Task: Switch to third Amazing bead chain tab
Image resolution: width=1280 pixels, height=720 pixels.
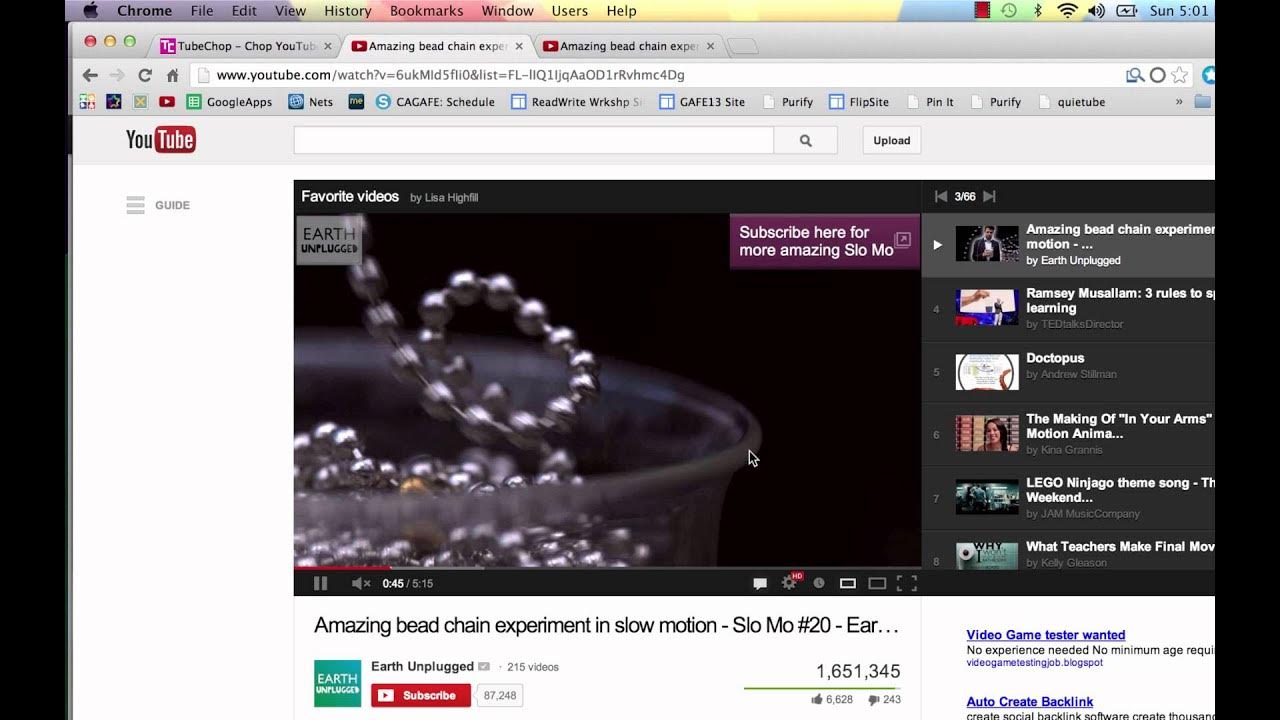Action: (628, 46)
